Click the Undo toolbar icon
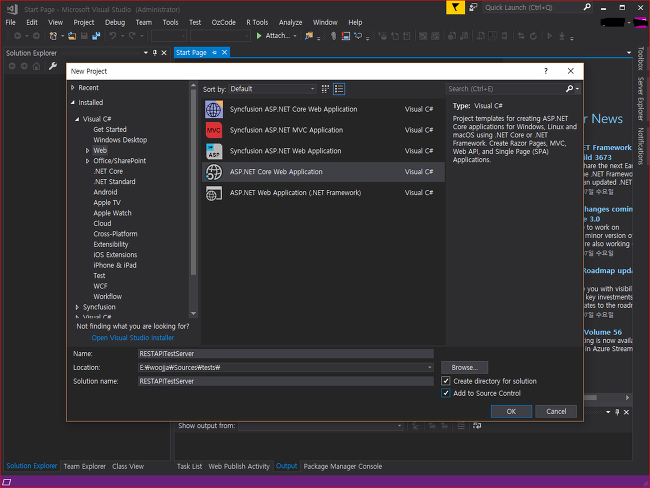Image resolution: width=650 pixels, height=488 pixels. click(x=112, y=36)
